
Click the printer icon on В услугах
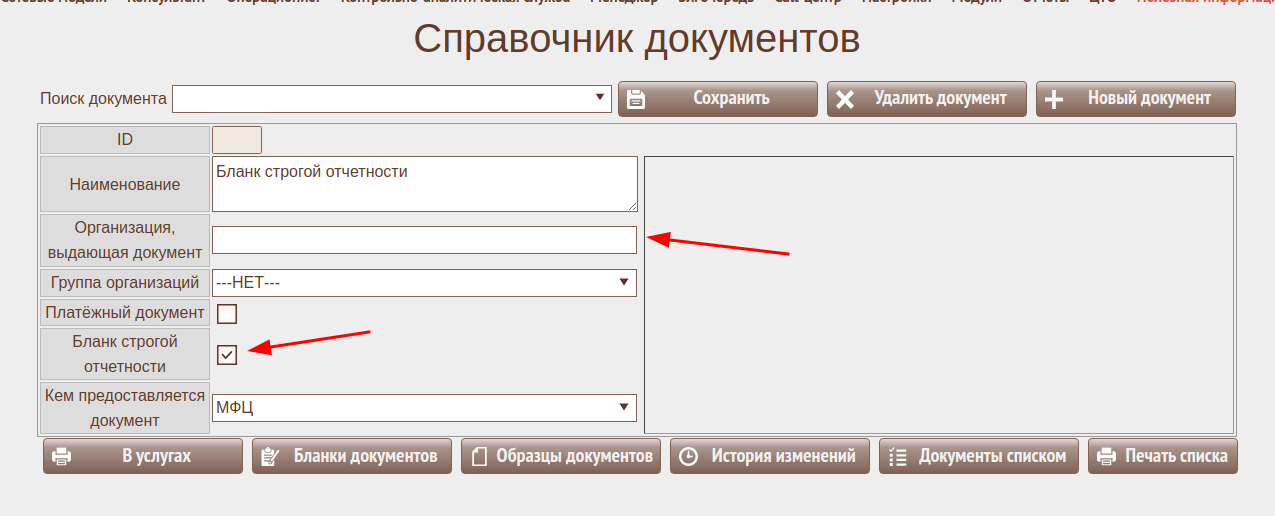(x=61, y=457)
